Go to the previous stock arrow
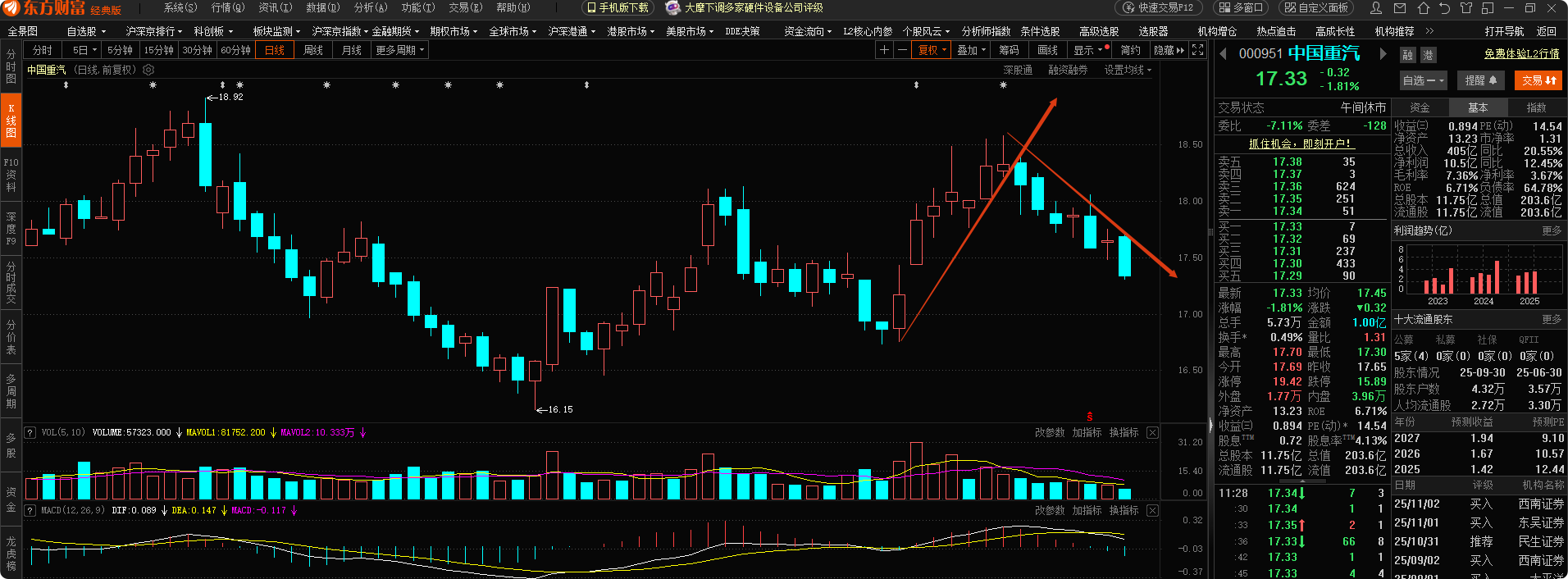Viewport: 1568px width, 579px height. coord(1223,54)
